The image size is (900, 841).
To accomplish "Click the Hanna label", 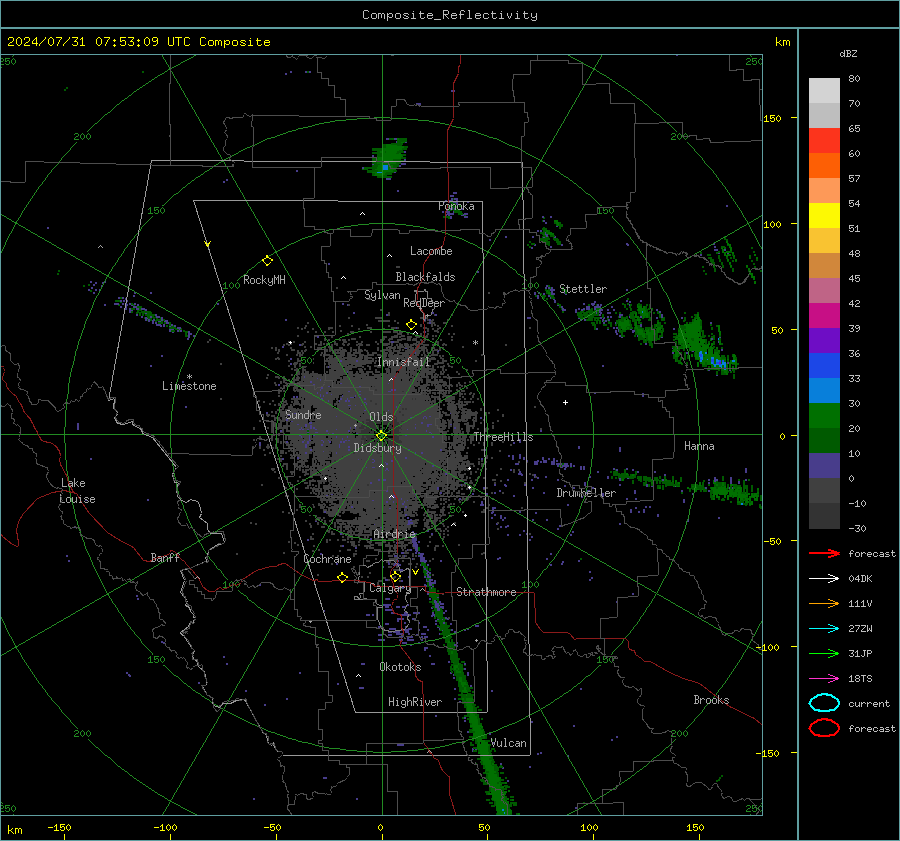I will [699, 446].
